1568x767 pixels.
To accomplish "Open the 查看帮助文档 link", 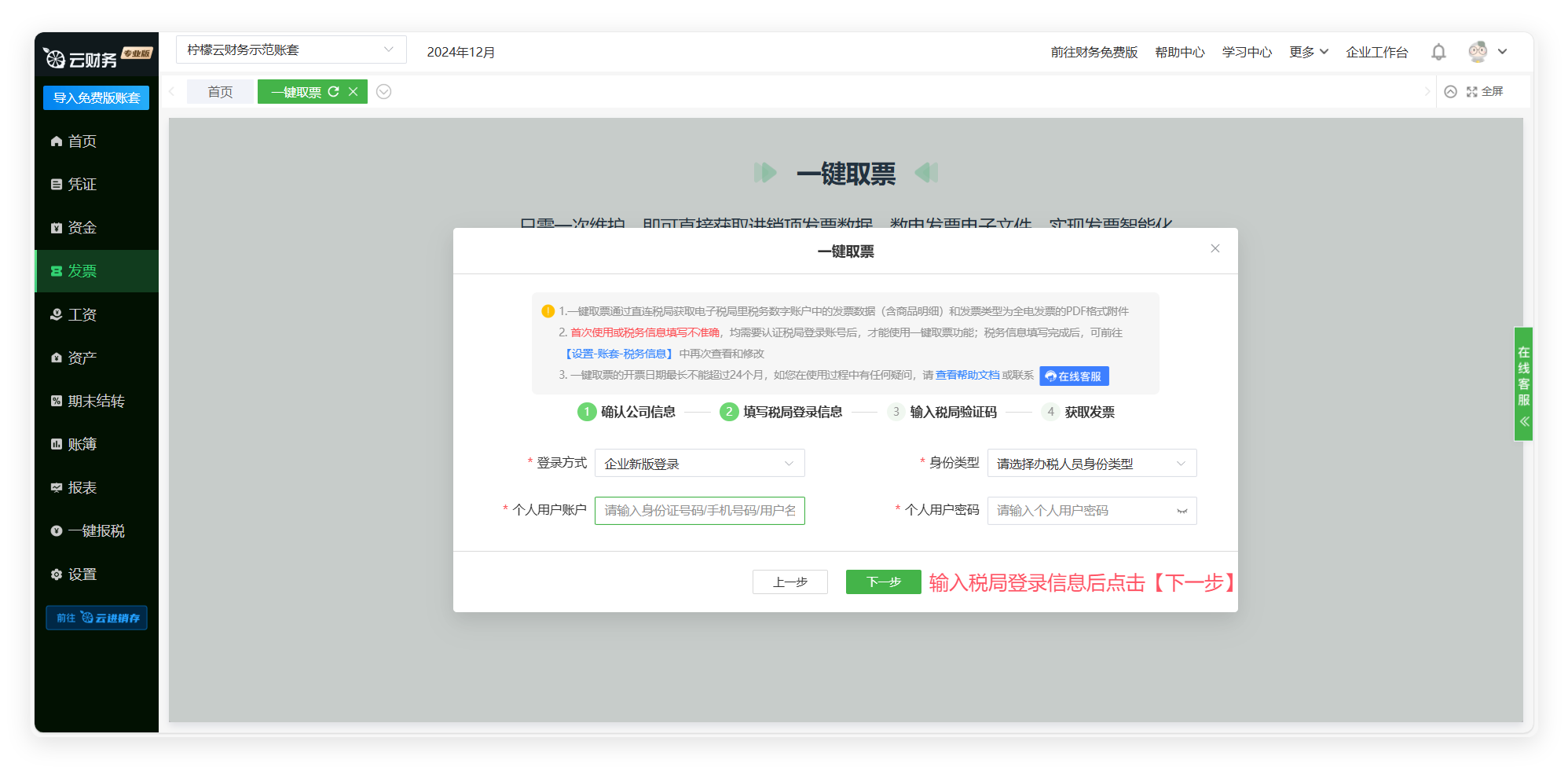I will point(967,376).
